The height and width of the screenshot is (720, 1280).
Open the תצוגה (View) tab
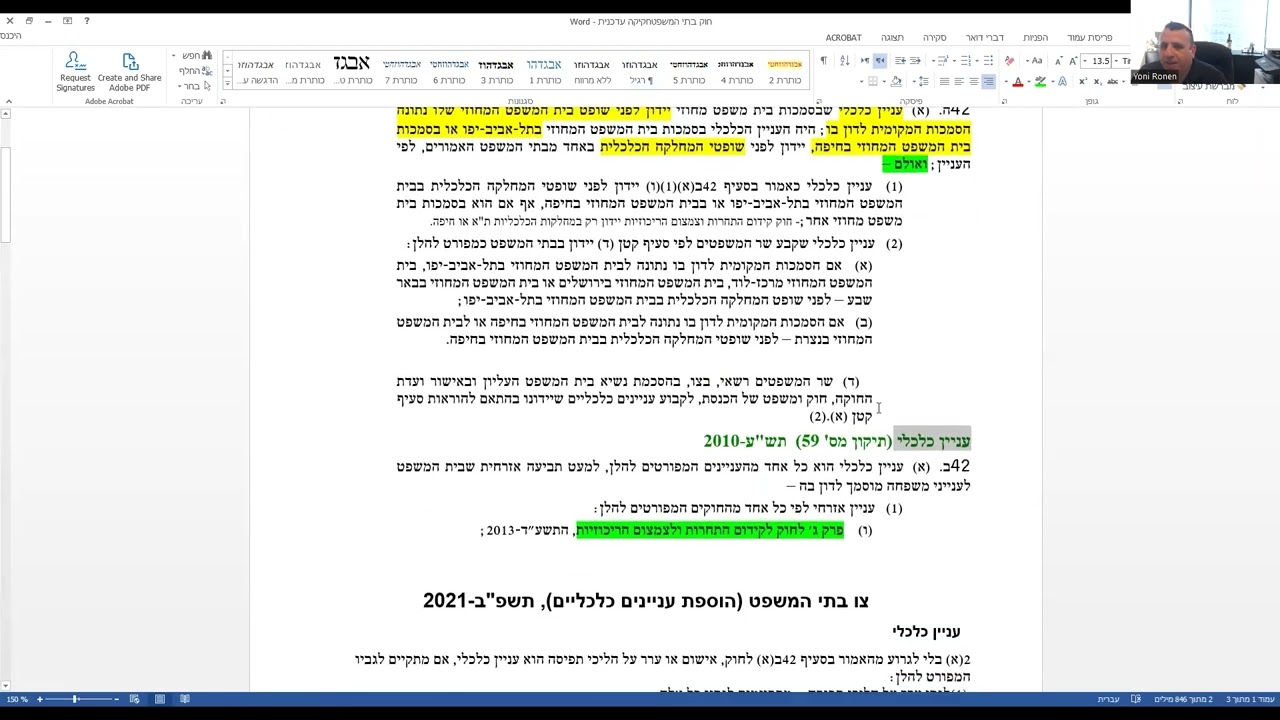pos(892,38)
